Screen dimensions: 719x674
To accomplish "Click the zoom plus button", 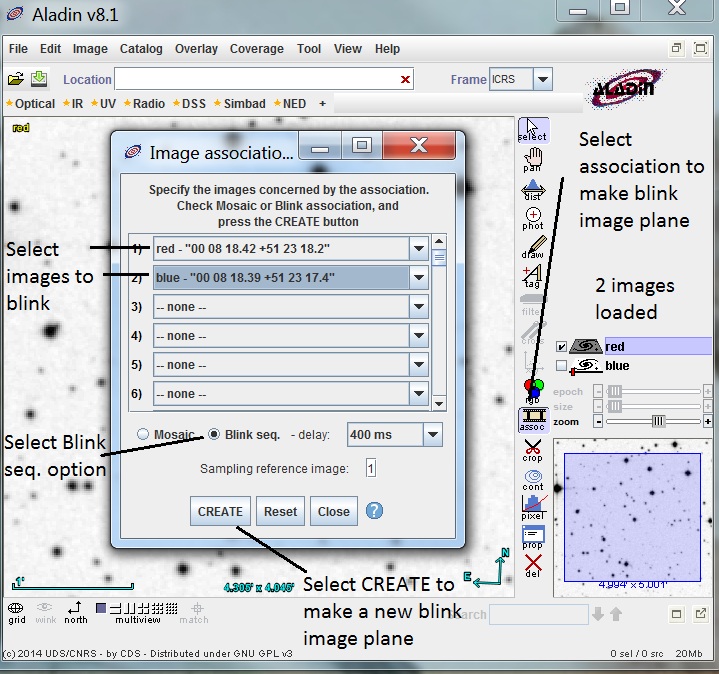I will (x=708, y=421).
